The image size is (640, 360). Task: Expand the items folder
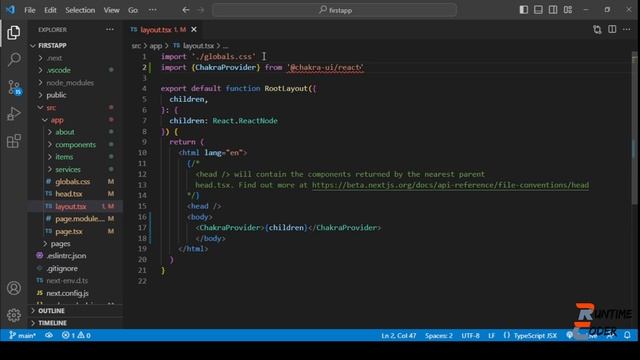pyautogui.click(x=76, y=157)
